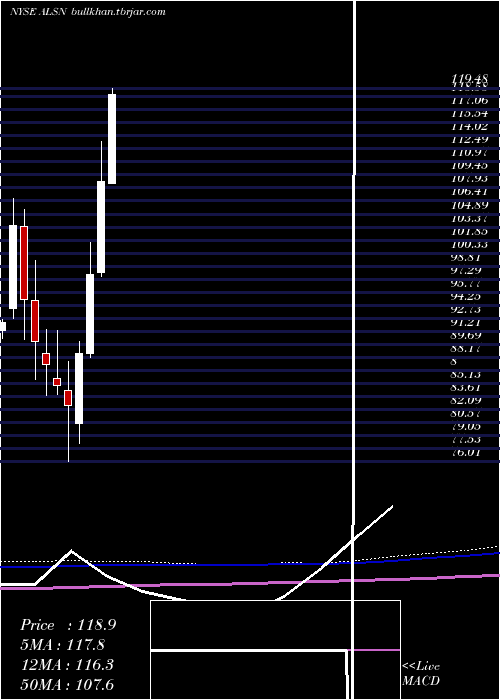Click the white candlestick with the lowest body
500x700 pixels.
79,388
